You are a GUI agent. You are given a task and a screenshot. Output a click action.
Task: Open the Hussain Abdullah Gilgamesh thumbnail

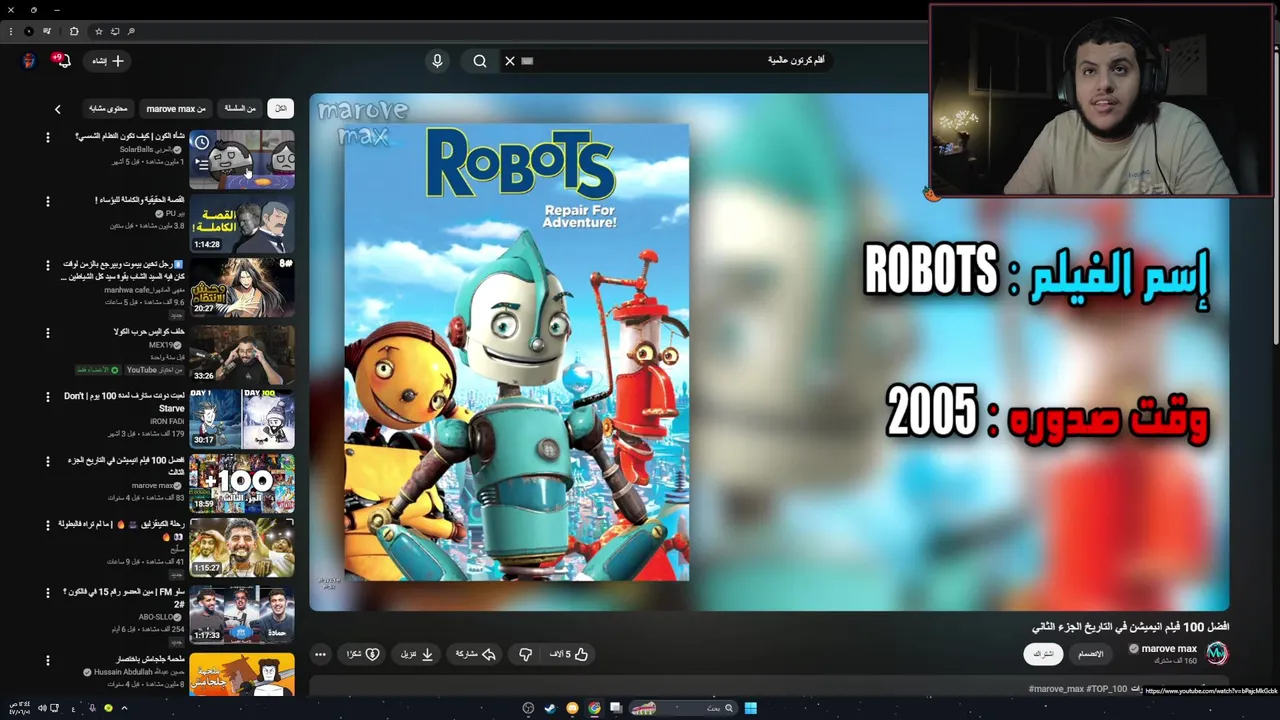[x=242, y=674]
